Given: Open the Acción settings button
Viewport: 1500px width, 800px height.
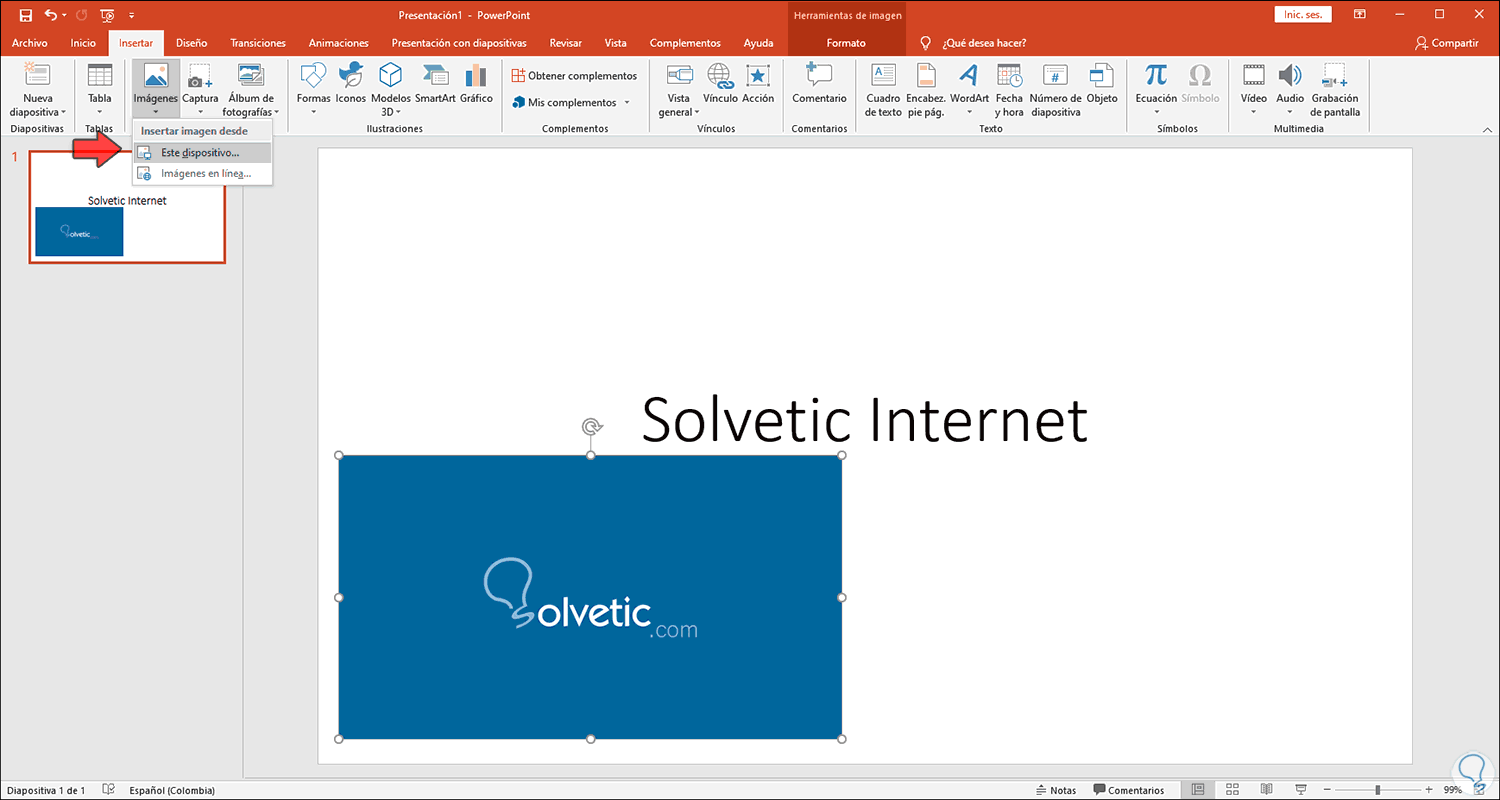Looking at the screenshot, I should point(758,82).
